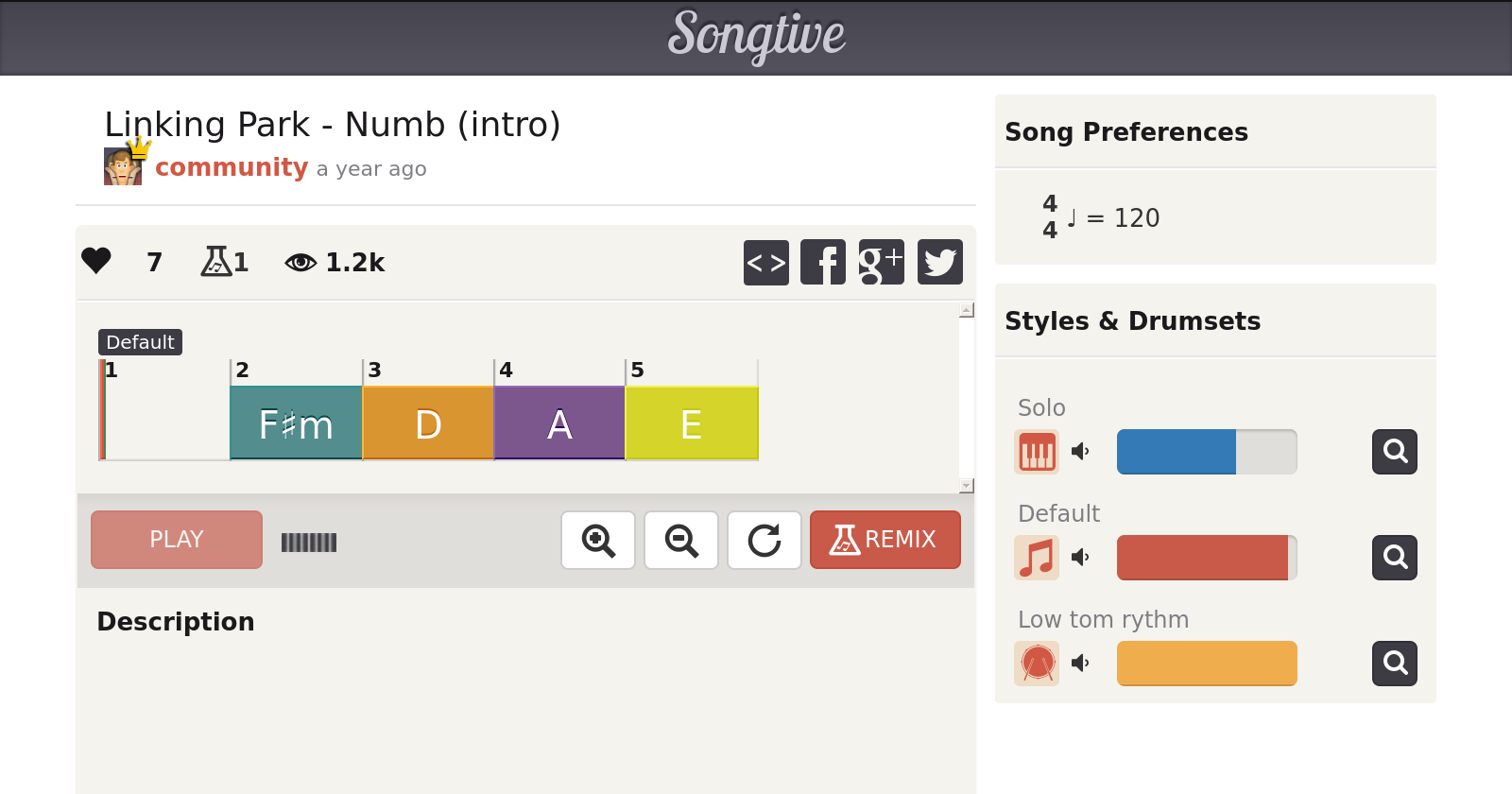The width and height of the screenshot is (1512, 794).
Task: Click the Solo piano instrument icon
Action: [1037, 452]
